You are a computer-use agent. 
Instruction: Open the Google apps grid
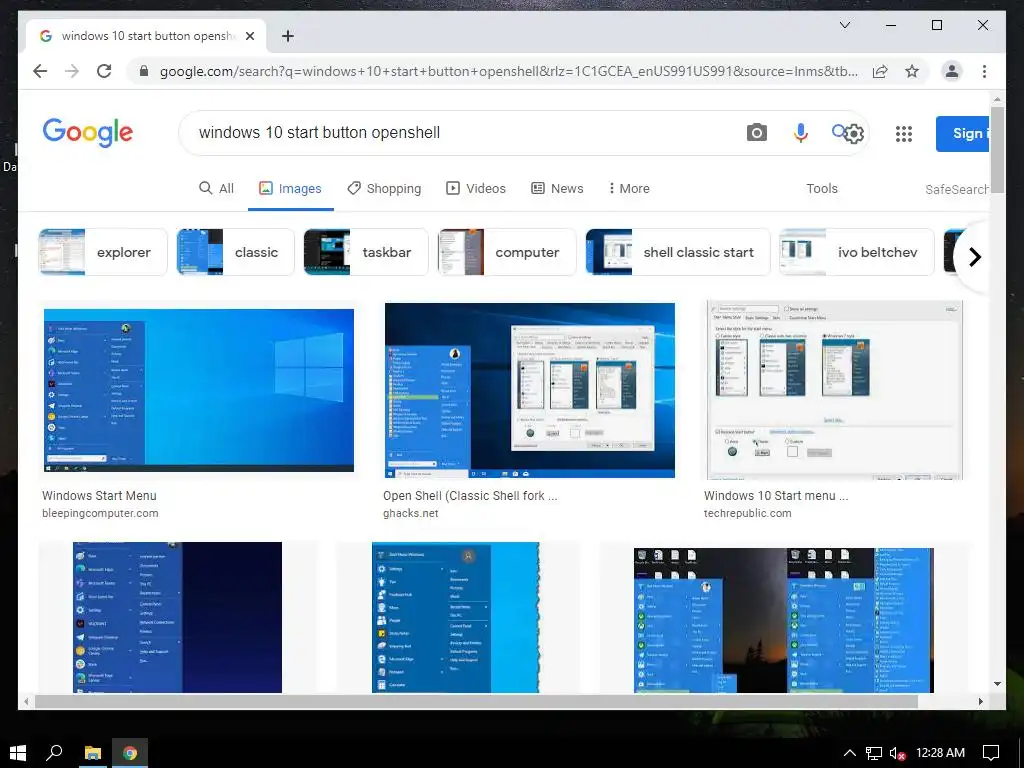[904, 134]
